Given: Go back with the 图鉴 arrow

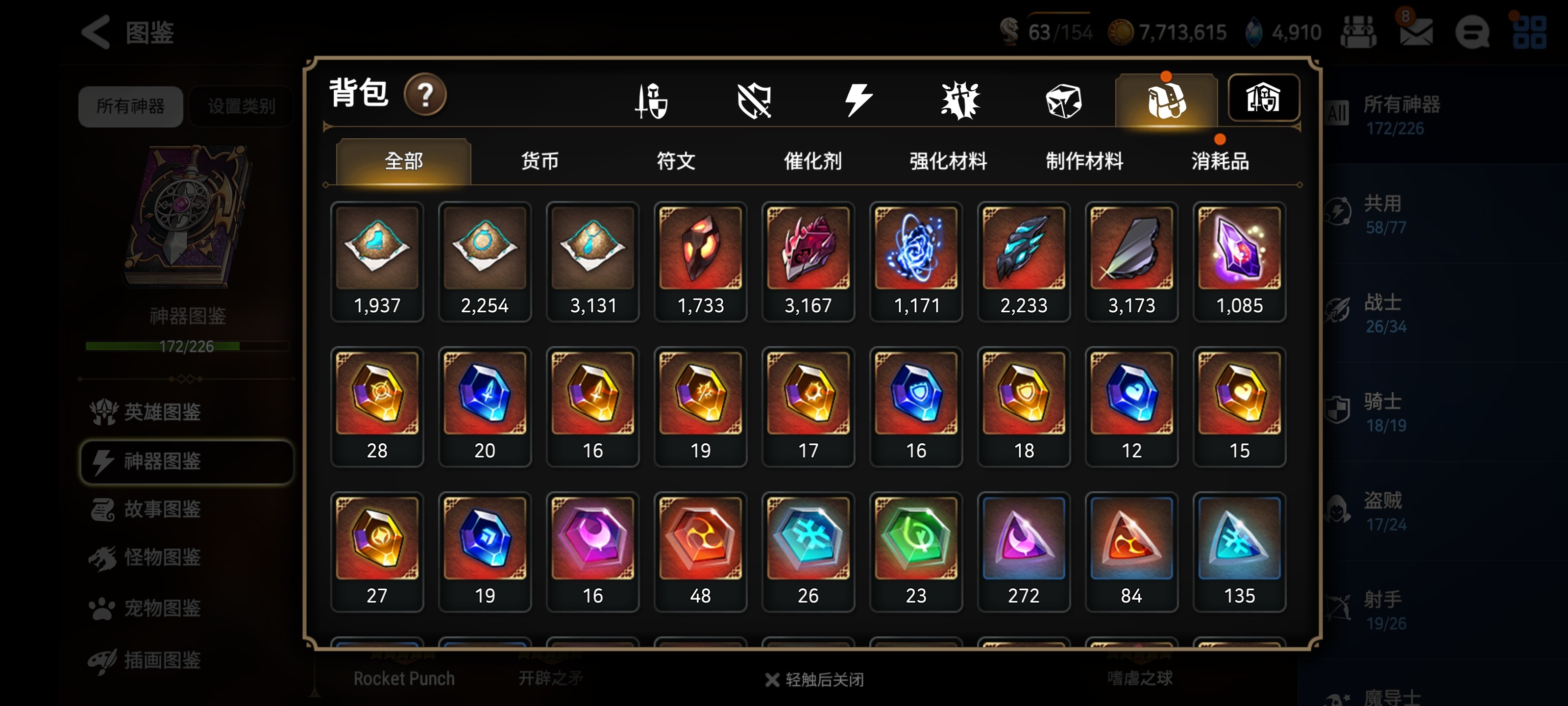Looking at the screenshot, I should click(96, 32).
